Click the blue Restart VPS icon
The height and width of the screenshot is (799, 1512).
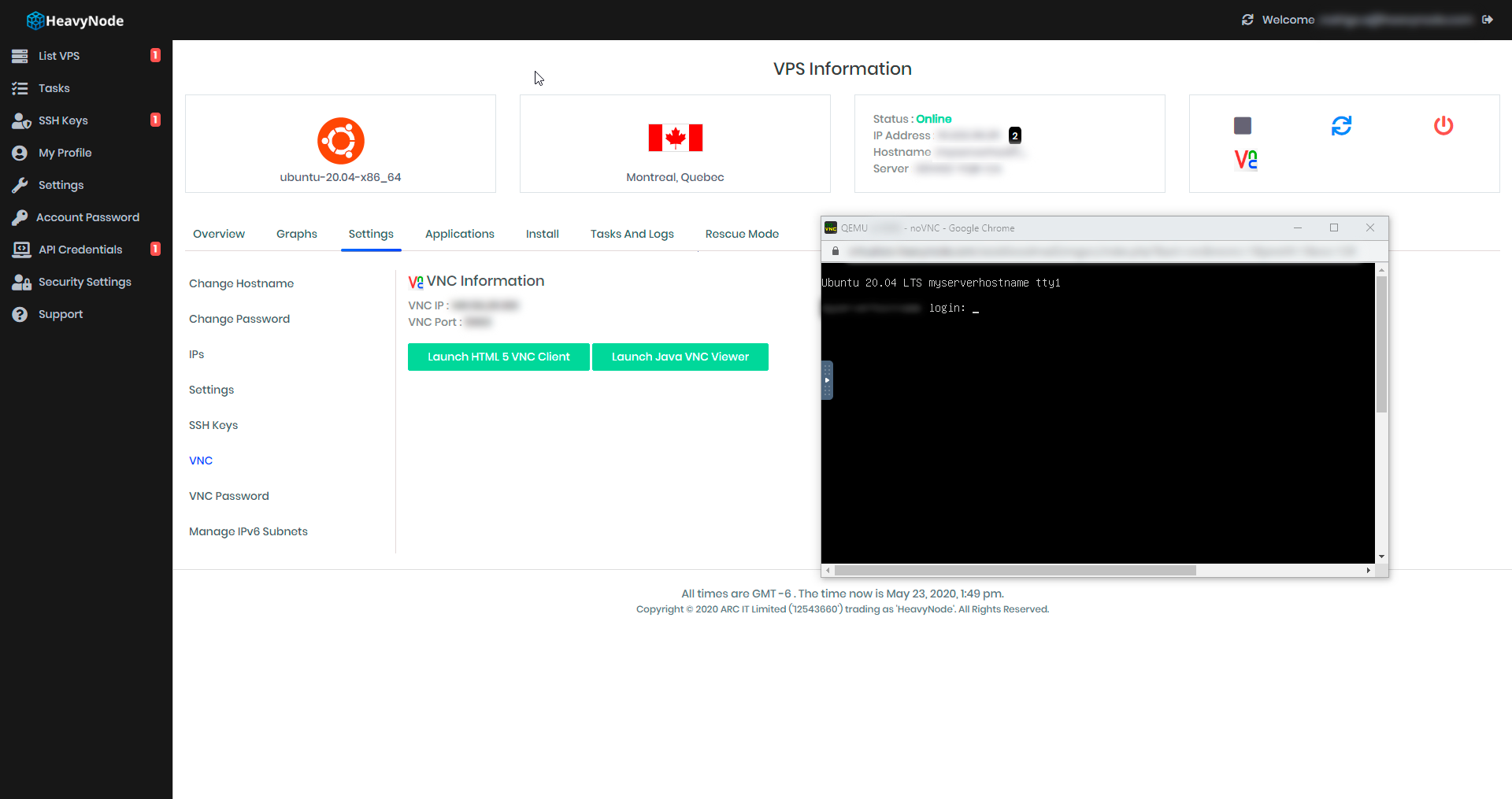[x=1341, y=125]
